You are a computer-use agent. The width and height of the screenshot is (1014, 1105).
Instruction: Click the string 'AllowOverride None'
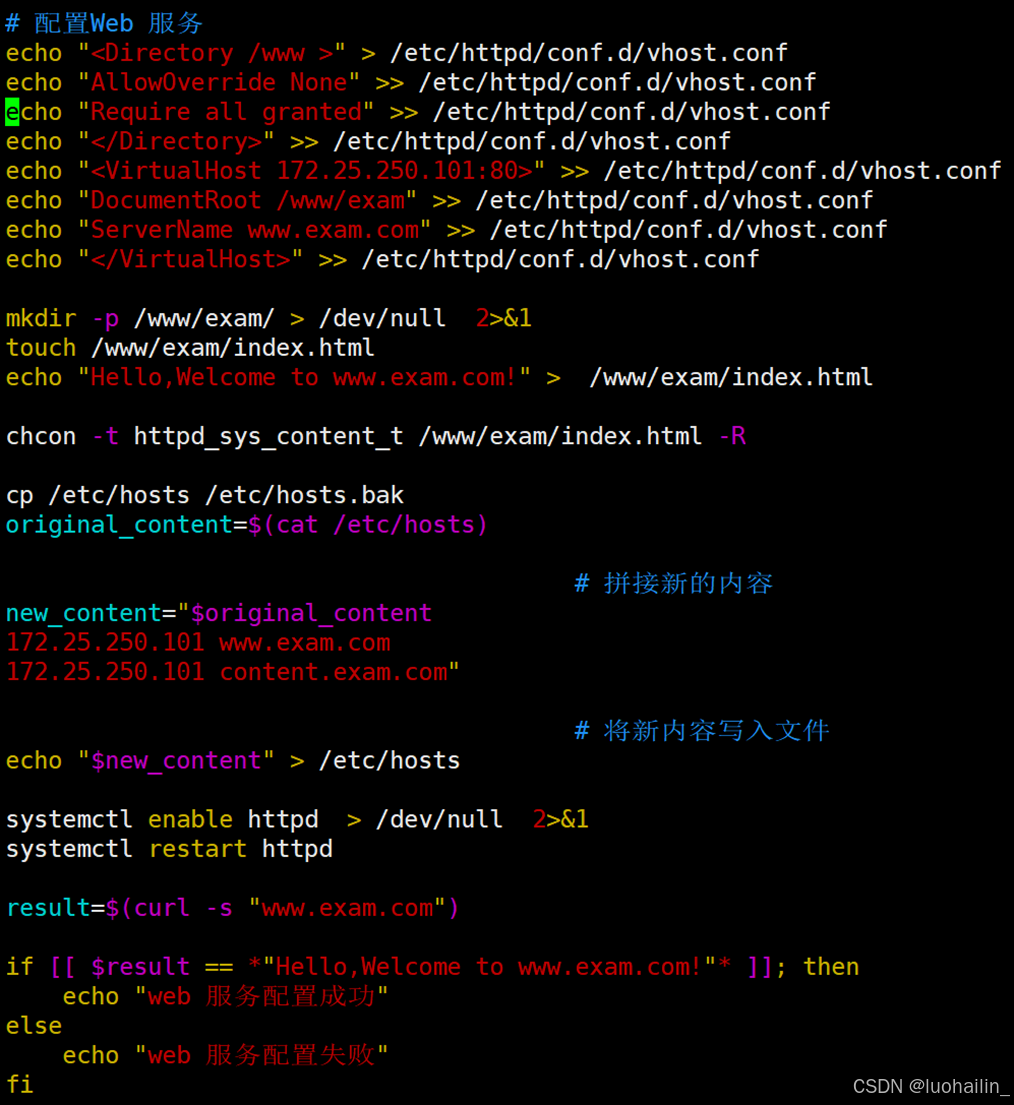pyautogui.click(x=218, y=82)
